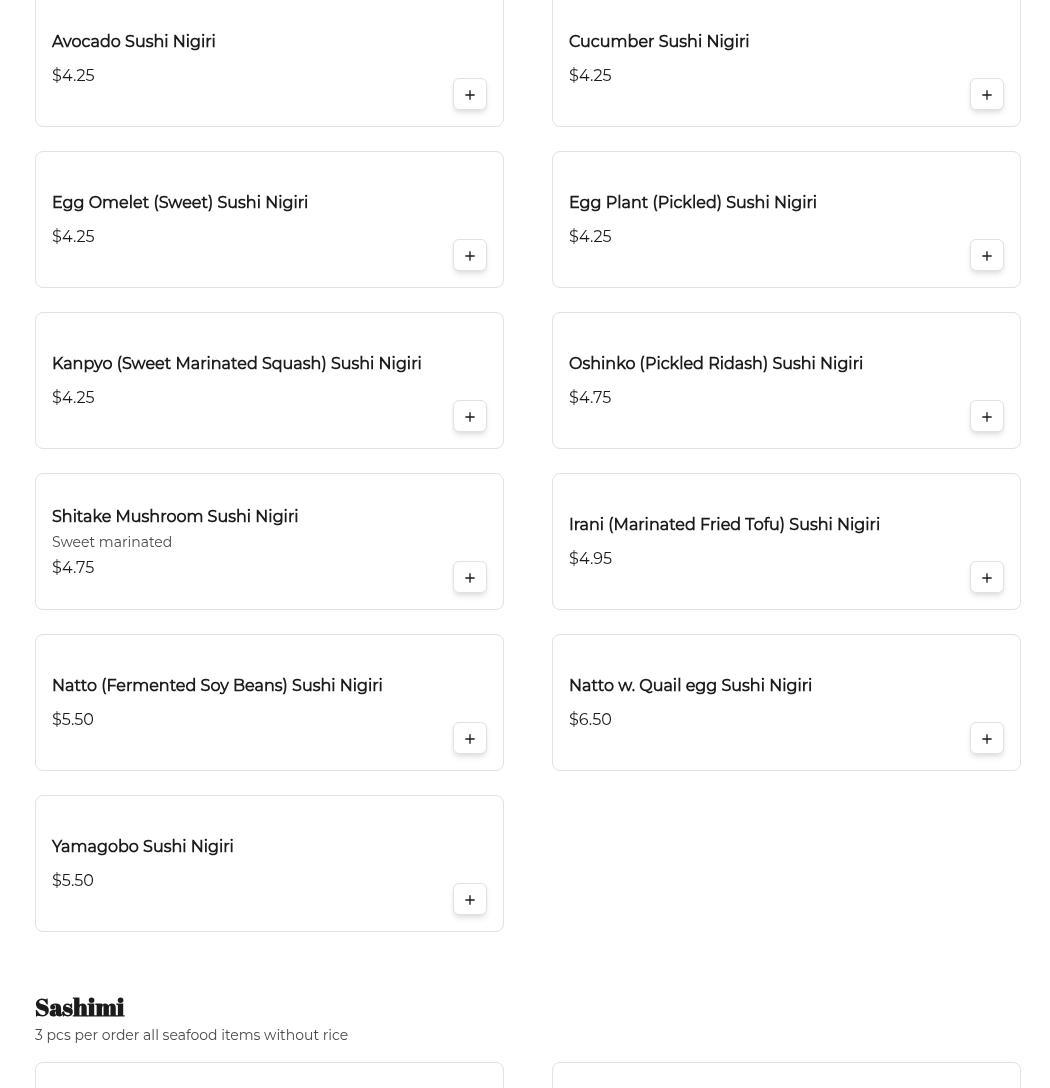Add Avocado Sushi Nigiri to order
The image size is (1050, 1088).
click(x=470, y=95)
